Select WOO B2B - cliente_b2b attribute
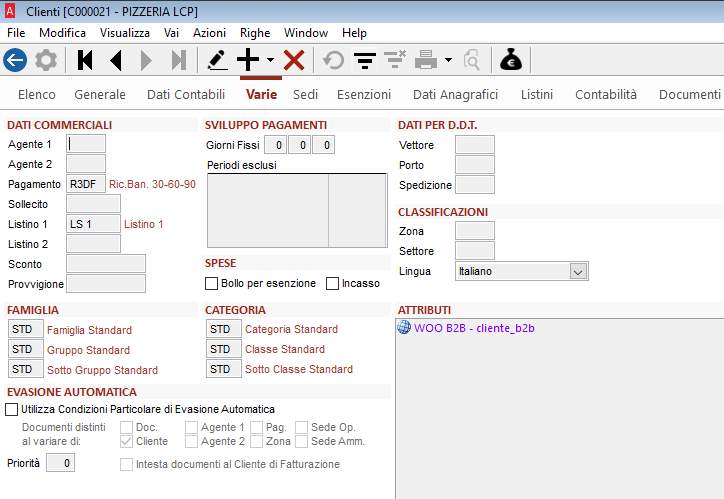The image size is (724, 499). (x=473, y=328)
